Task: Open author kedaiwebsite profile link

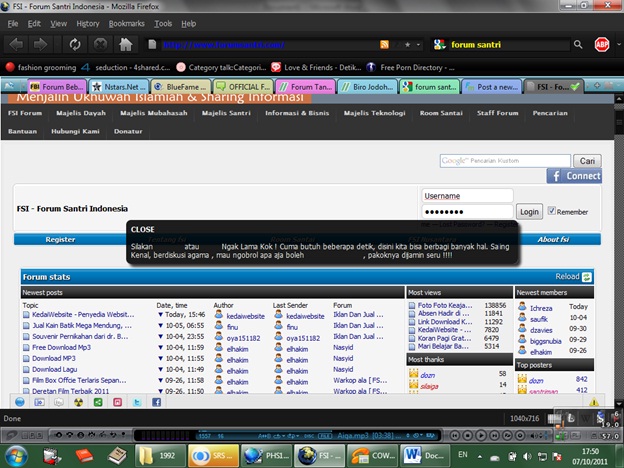Action: pyautogui.click(x=245, y=316)
